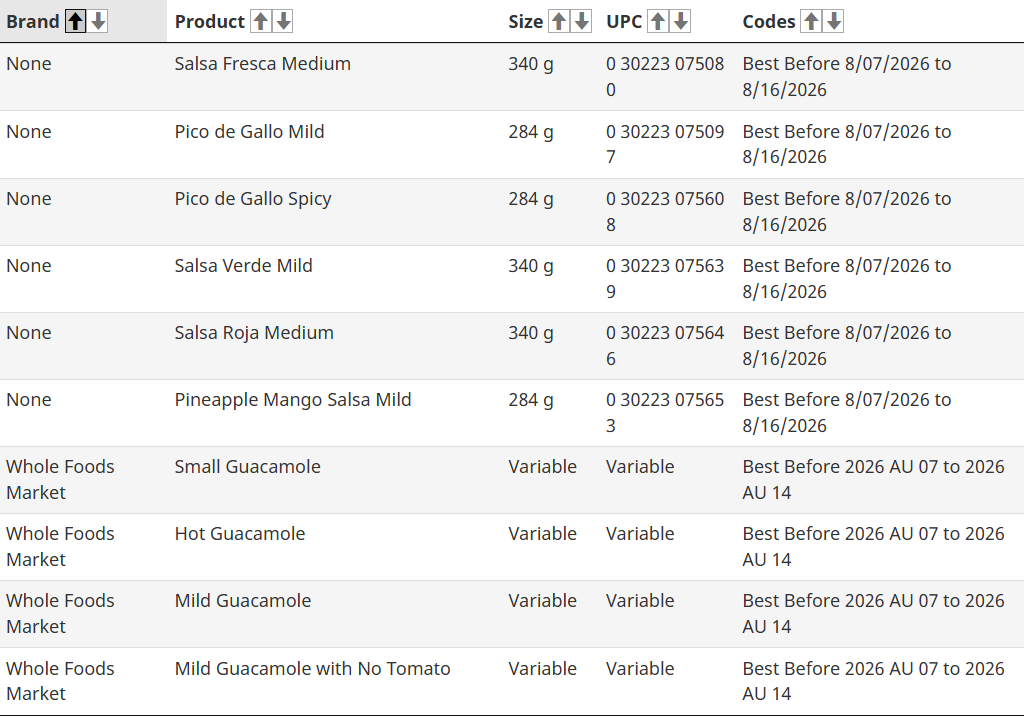Select the Hot Guacamole row

[512, 547]
